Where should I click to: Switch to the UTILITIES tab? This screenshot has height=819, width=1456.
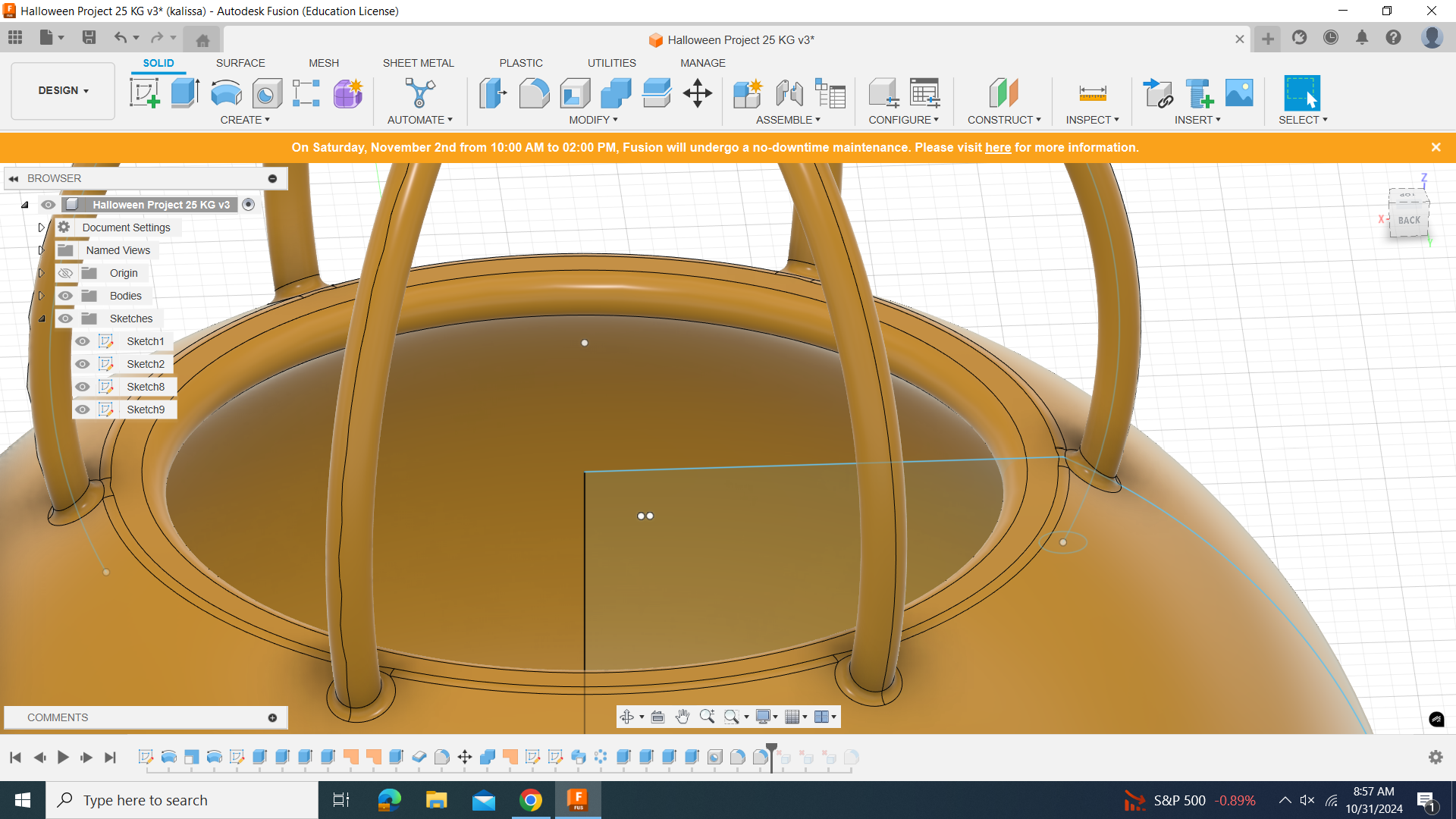click(612, 63)
